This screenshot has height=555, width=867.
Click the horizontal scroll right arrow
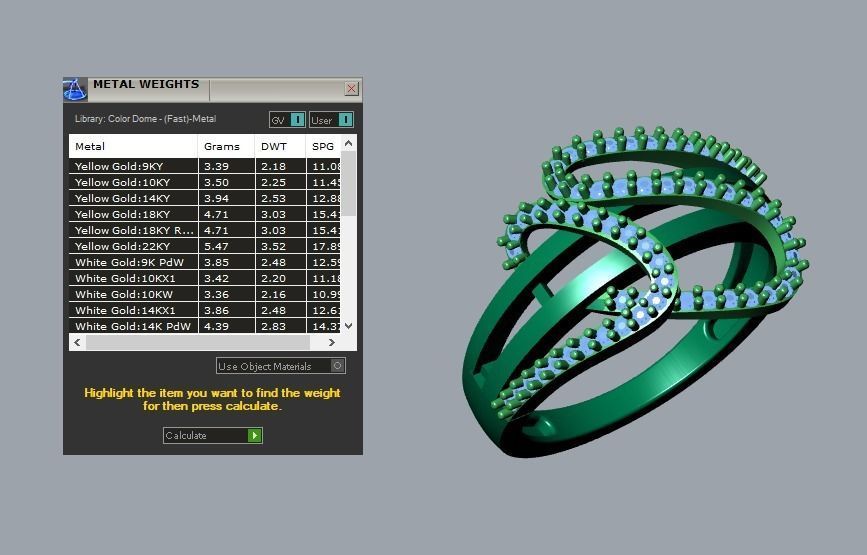tap(332, 342)
